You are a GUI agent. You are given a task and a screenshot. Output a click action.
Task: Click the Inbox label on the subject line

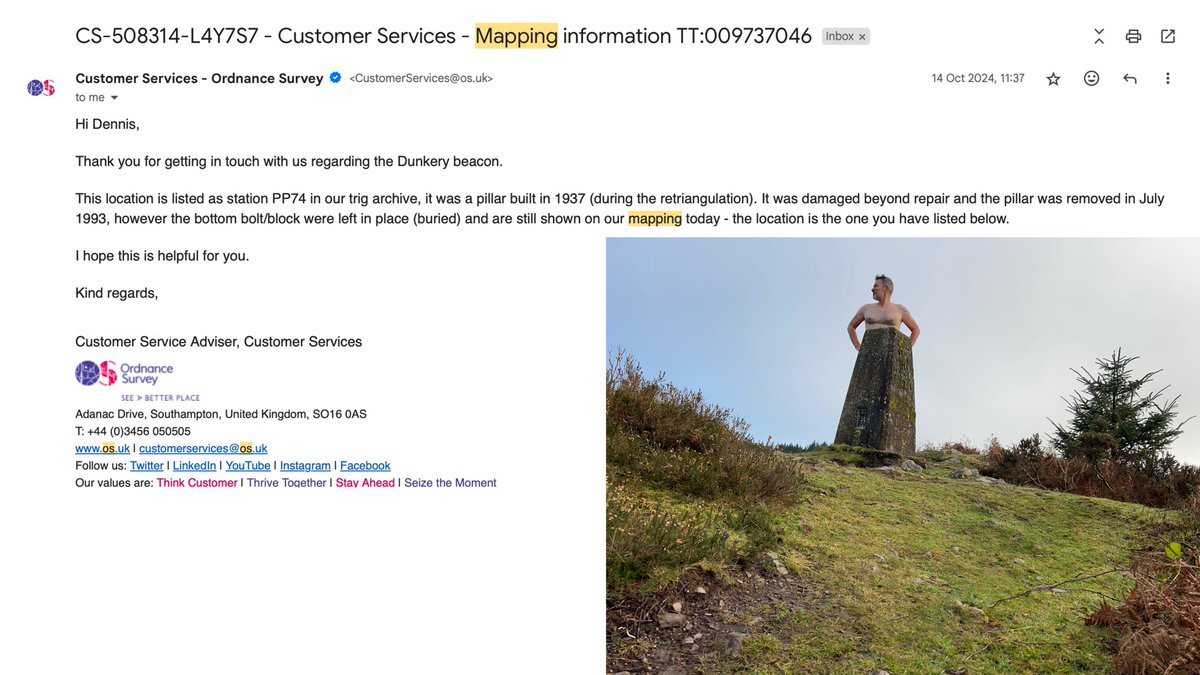click(841, 35)
